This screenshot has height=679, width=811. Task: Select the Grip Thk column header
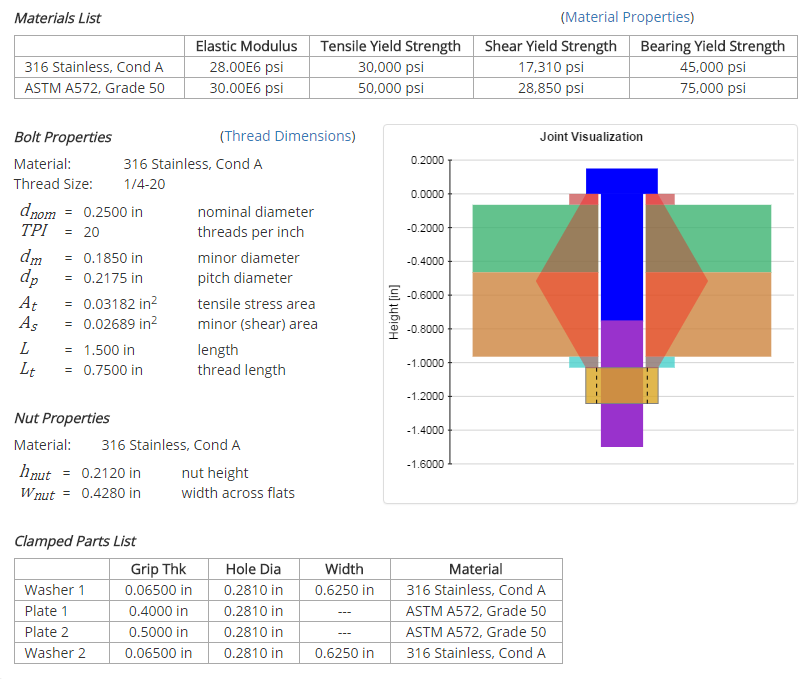(158, 569)
